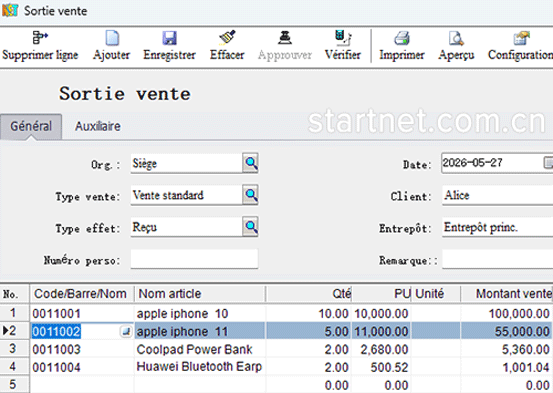Click code cell 0011004
This screenshot has width=553, height=393.
pyautogui.click(x=82, y=367)
